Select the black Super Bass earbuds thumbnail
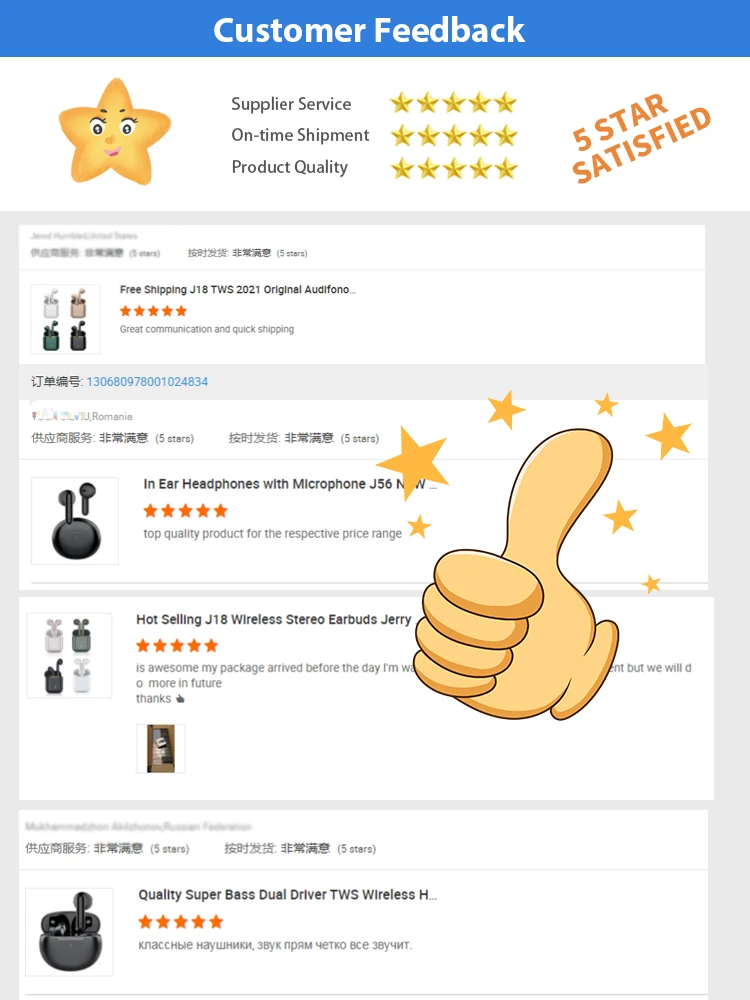Screen dimensions: 750x1000 pos(70,932)
